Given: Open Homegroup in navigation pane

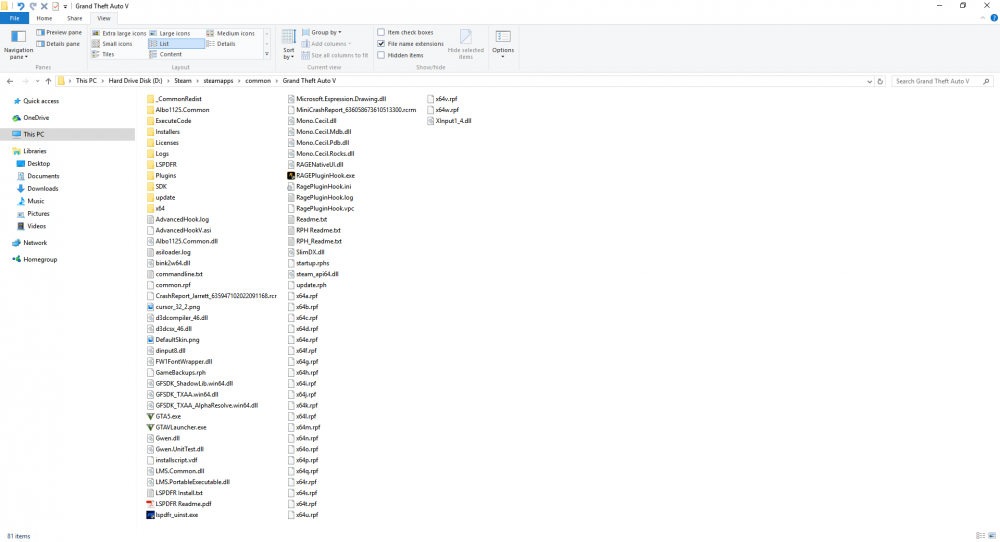Looking at the screenshot, I should [40, 259].
